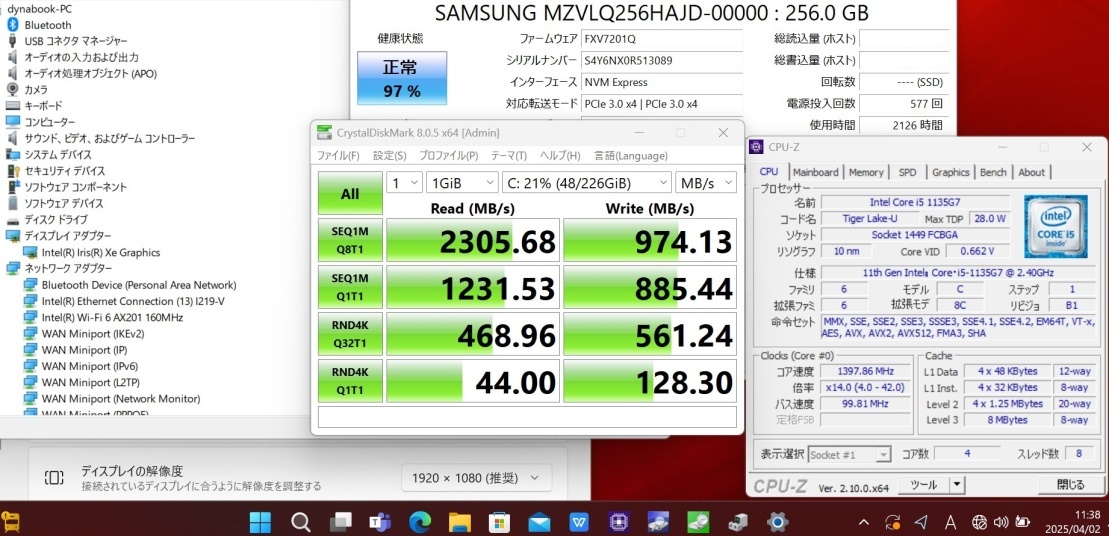Open the 1920 × 1080 resolution dropdown

point(476,478)
